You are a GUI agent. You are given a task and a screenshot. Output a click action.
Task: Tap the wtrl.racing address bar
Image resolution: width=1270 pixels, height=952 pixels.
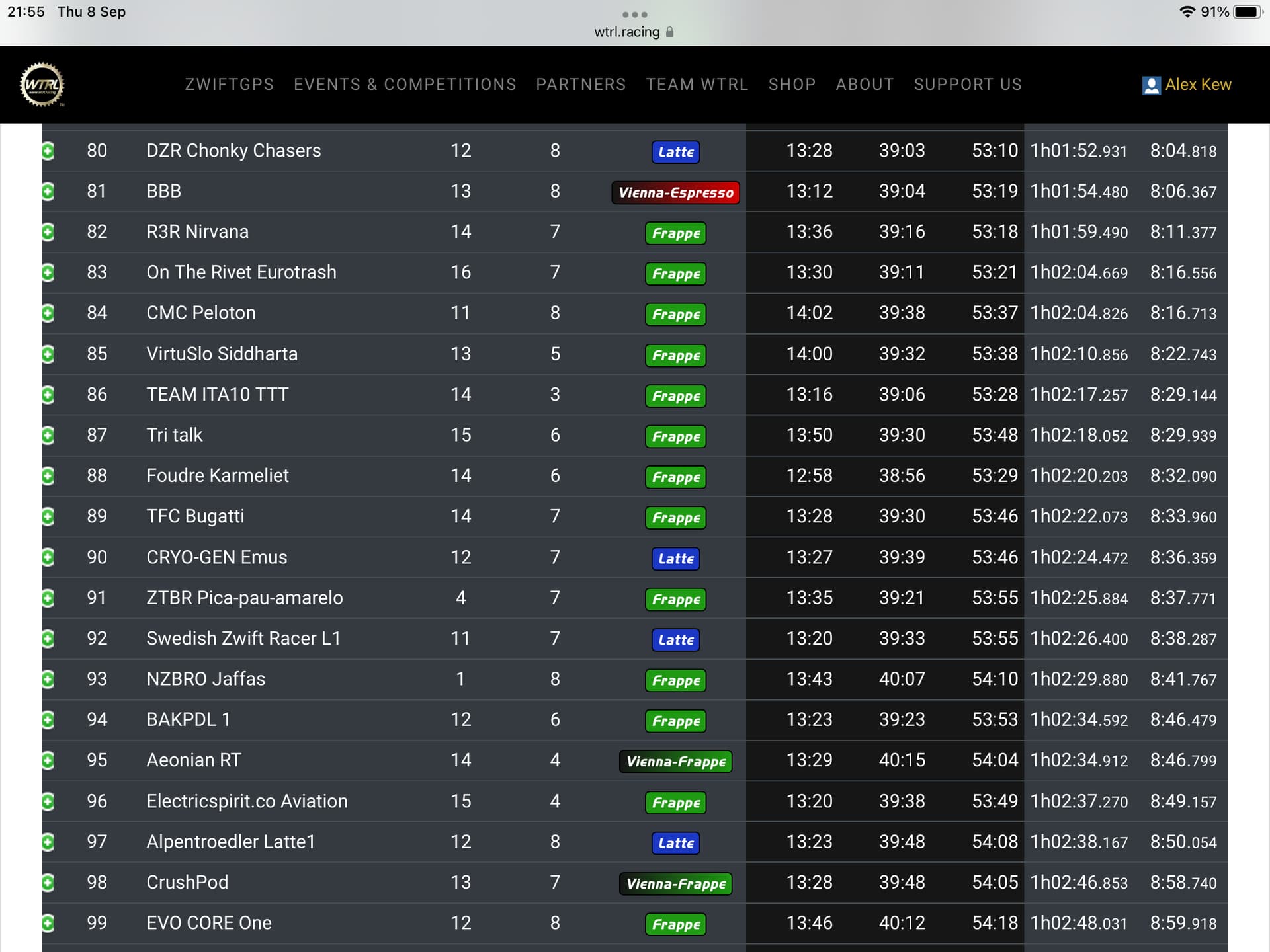[x=626, y=32]
